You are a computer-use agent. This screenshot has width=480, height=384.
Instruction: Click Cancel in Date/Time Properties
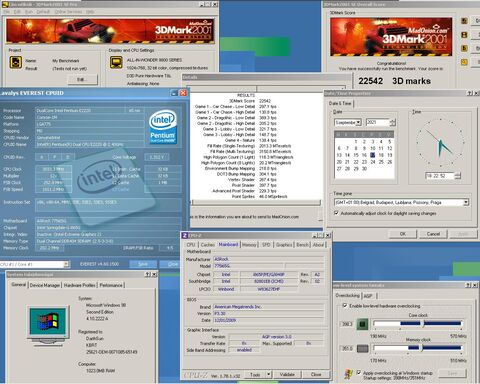pyautogui.click(x=433, y=234)
